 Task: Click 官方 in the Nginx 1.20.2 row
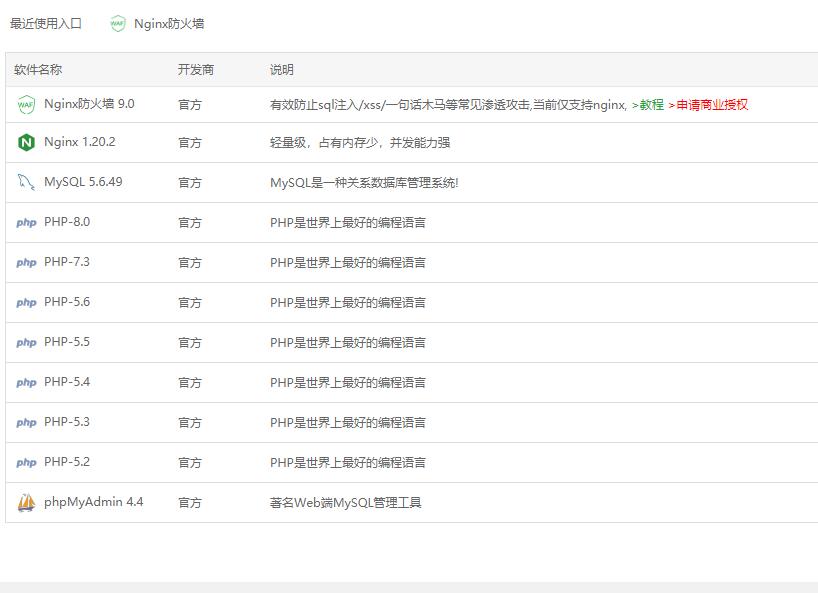click(190, 142)
